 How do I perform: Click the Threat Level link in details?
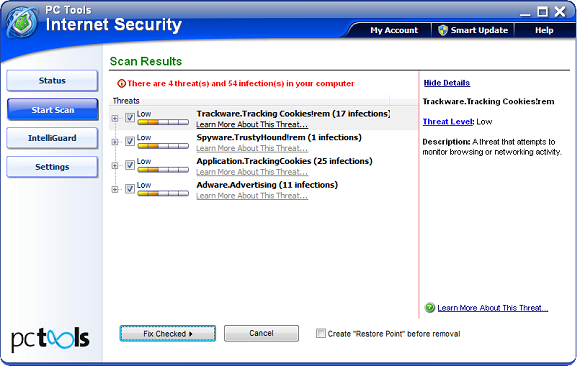pos(448,122)
